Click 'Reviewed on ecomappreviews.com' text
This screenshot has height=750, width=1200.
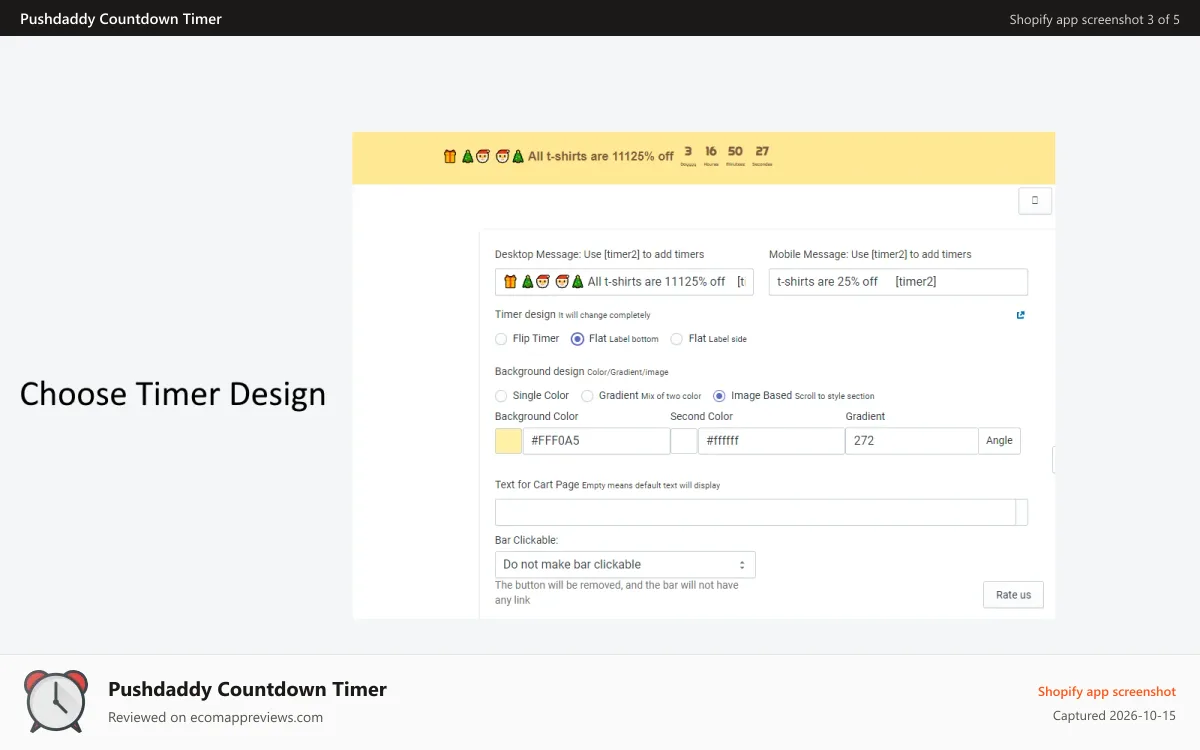[215, 717]
